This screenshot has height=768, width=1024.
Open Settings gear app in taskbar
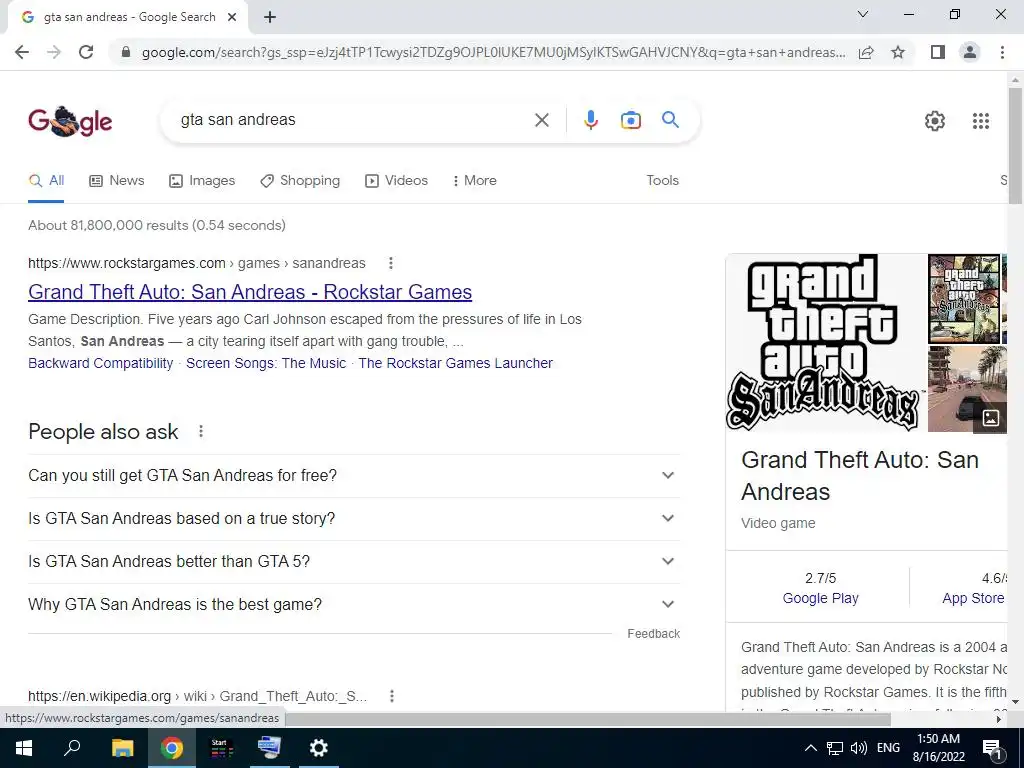319,748
